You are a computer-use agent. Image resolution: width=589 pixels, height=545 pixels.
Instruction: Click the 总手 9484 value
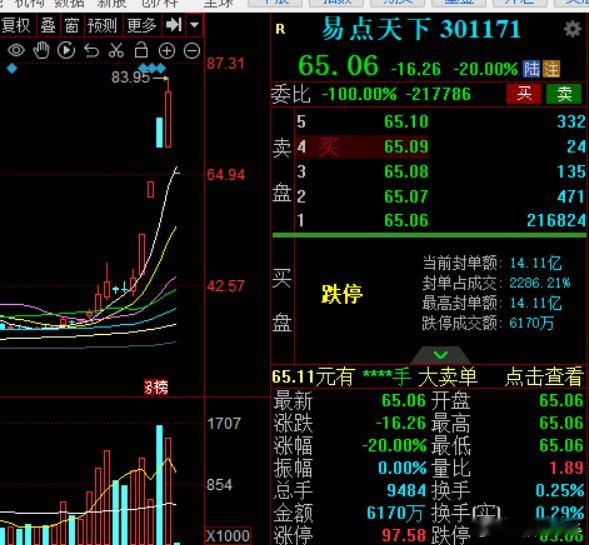(x=406, y=491)
